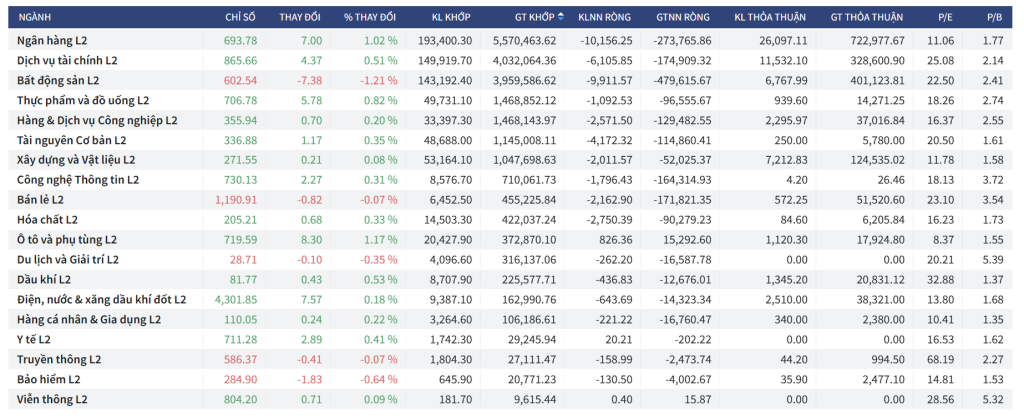This screenshot has width=1024, height=416.
Task: Sort by KL KHỚP column header
Action: (451, 18)
